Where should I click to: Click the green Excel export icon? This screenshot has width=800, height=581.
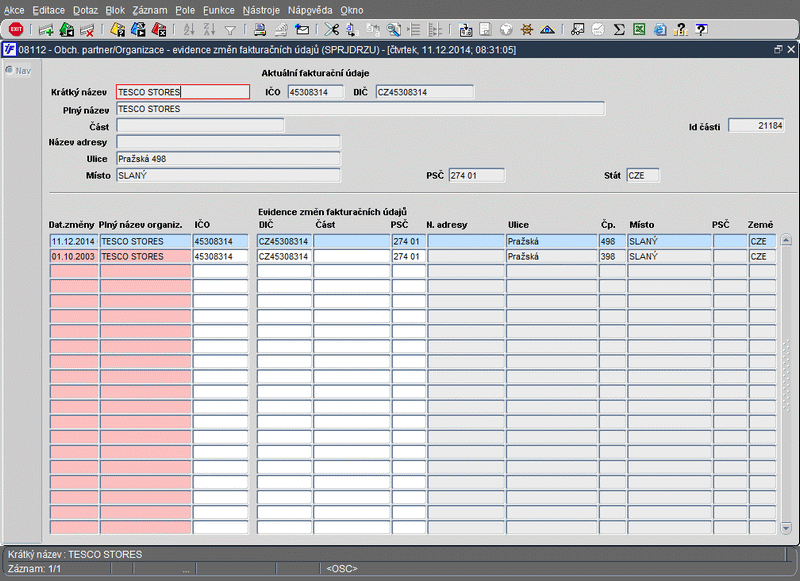click(x=639, y=30)
